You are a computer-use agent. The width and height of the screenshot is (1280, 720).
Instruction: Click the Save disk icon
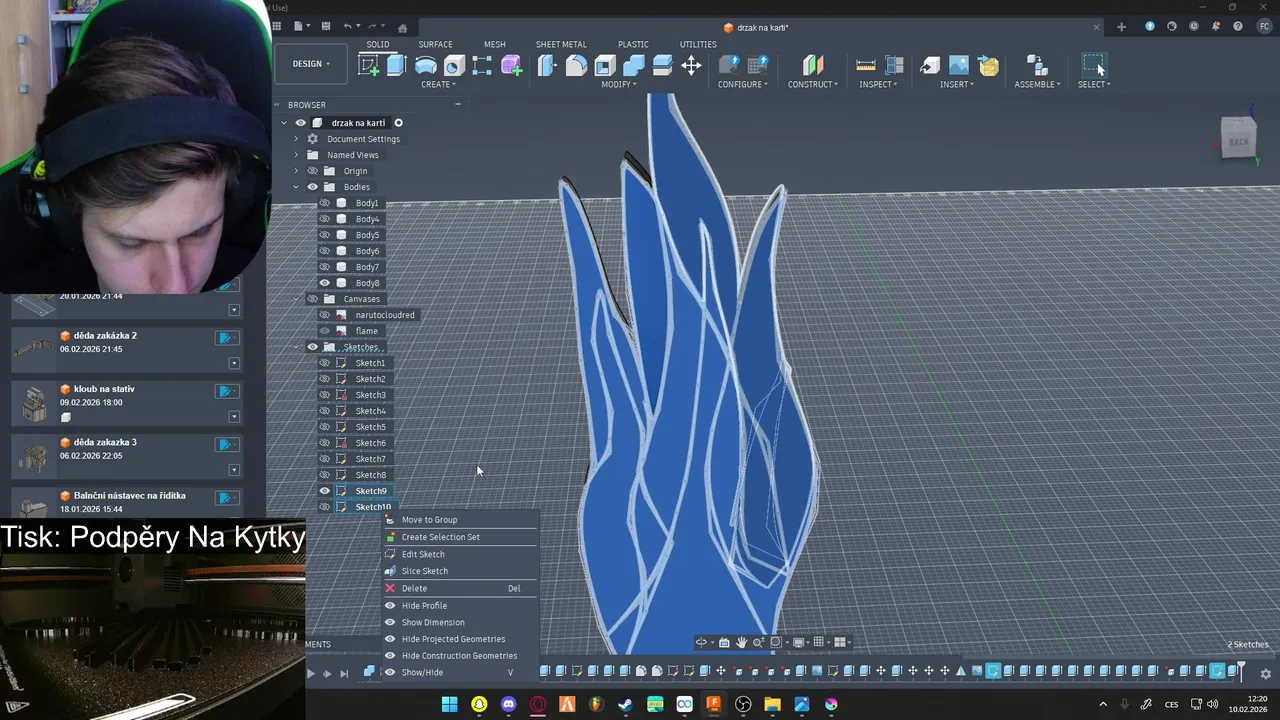point(324,26)
